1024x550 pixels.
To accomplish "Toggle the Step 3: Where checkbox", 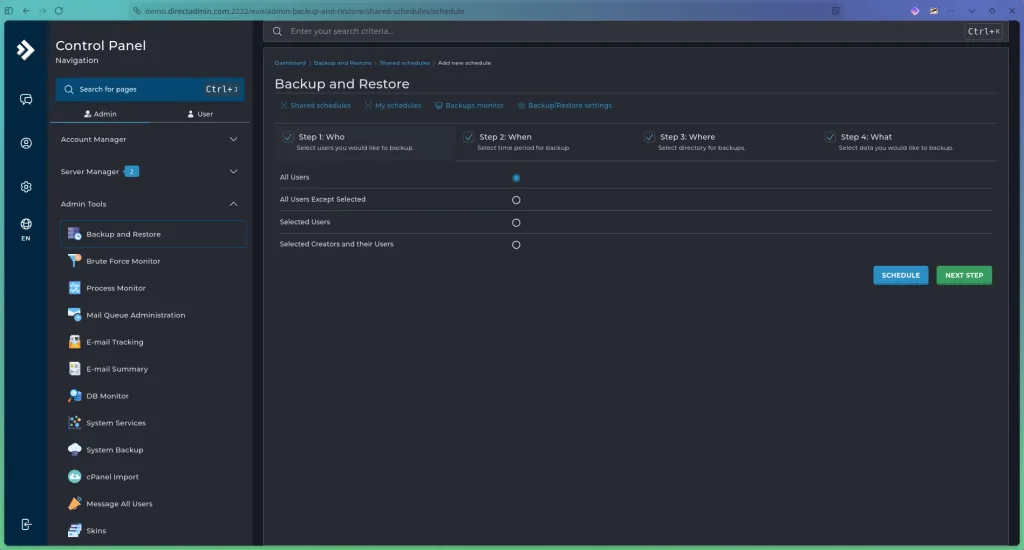I will coord(649,137).
